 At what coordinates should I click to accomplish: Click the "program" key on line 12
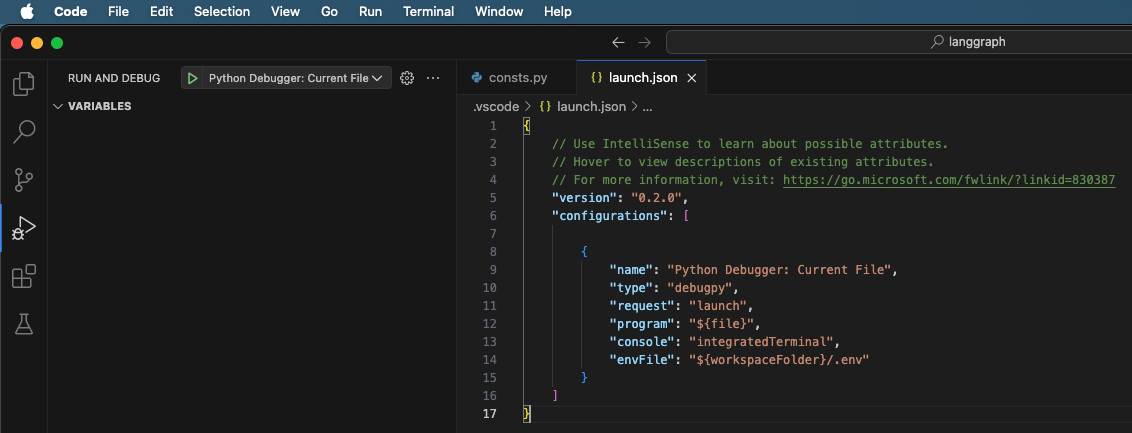[x=642, y=324]
